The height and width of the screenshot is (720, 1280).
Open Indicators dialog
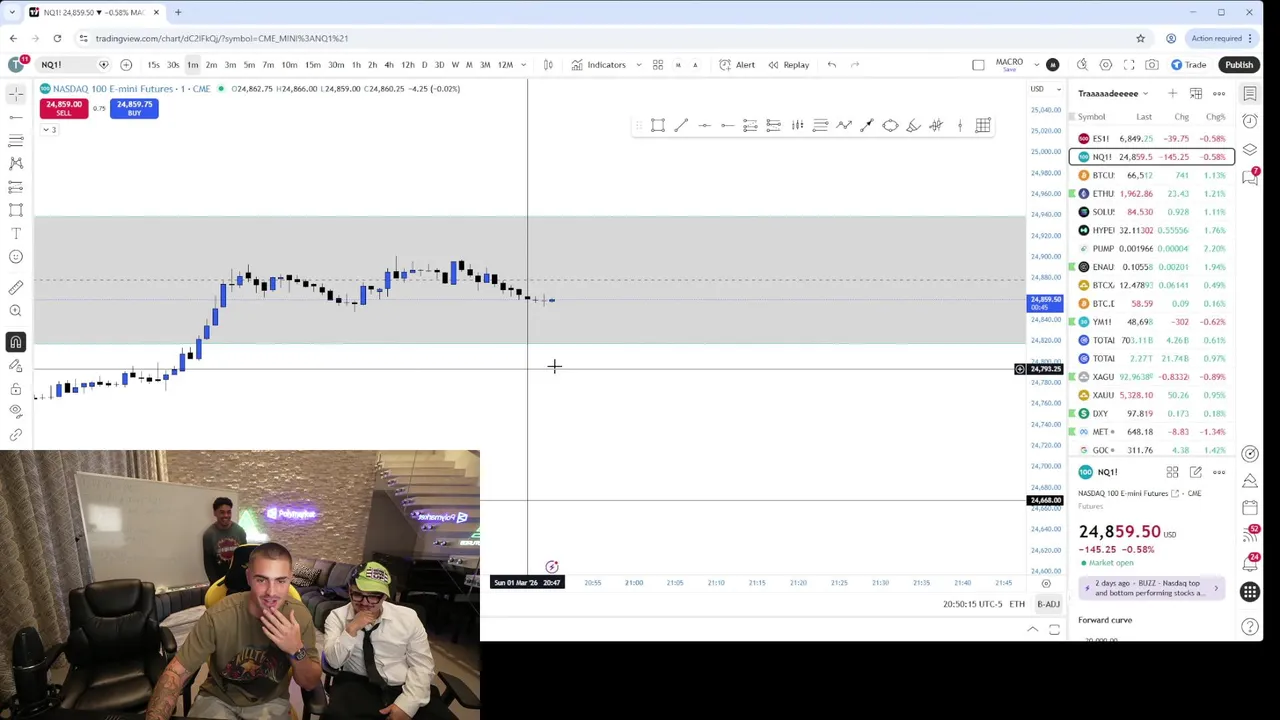(599, 65)
